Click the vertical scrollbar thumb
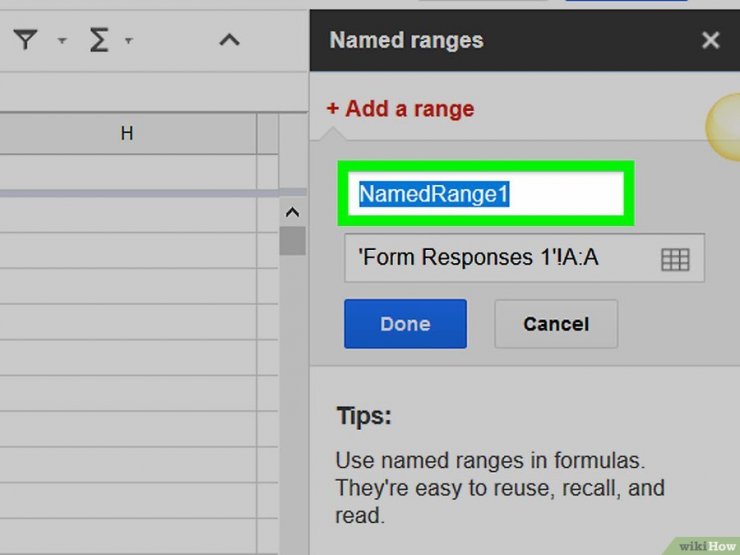The width and height of the screenshot is (740, 555). tap(293, 241)
